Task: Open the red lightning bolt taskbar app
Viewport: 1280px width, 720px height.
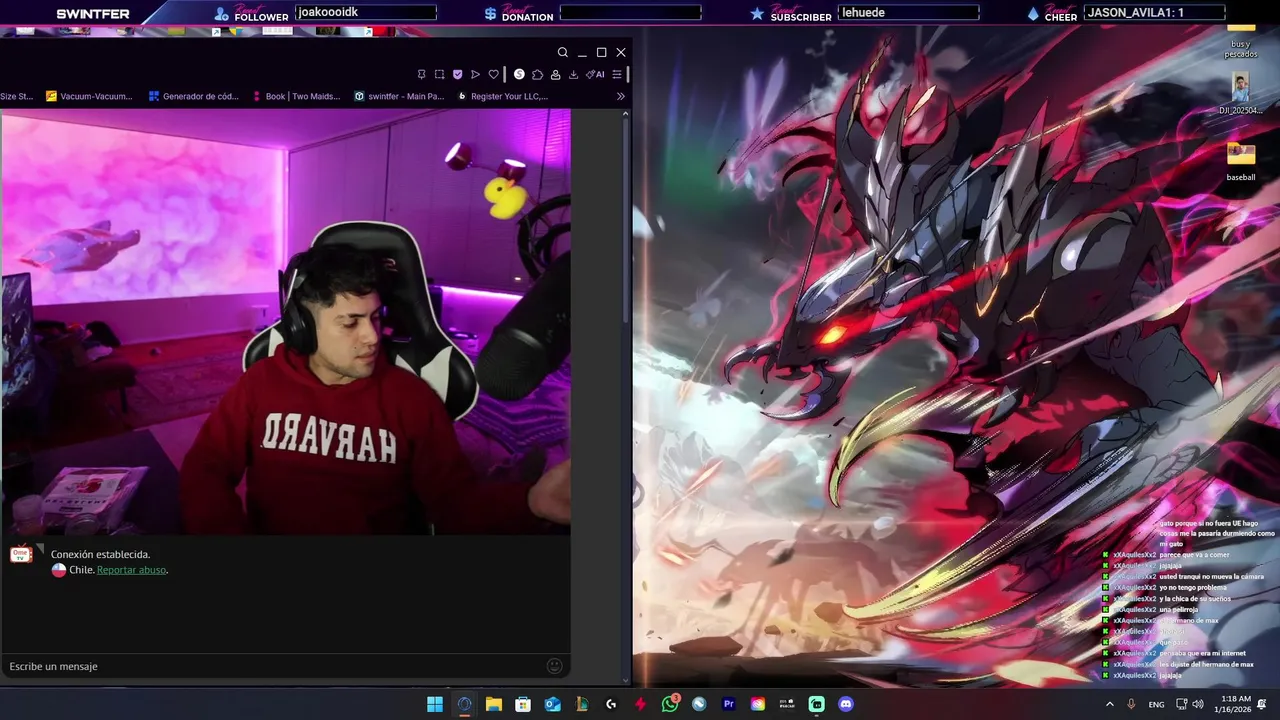Action: pos(640,704)
